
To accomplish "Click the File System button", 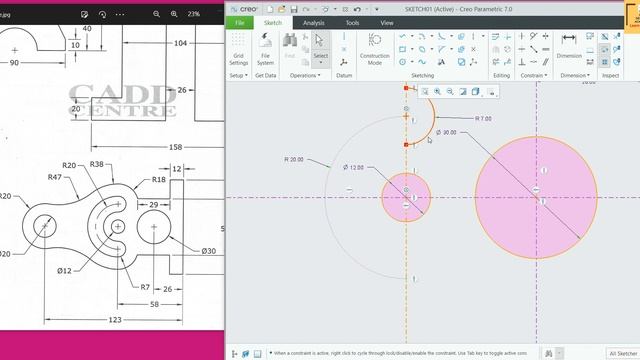I will [x=265, y=49].
